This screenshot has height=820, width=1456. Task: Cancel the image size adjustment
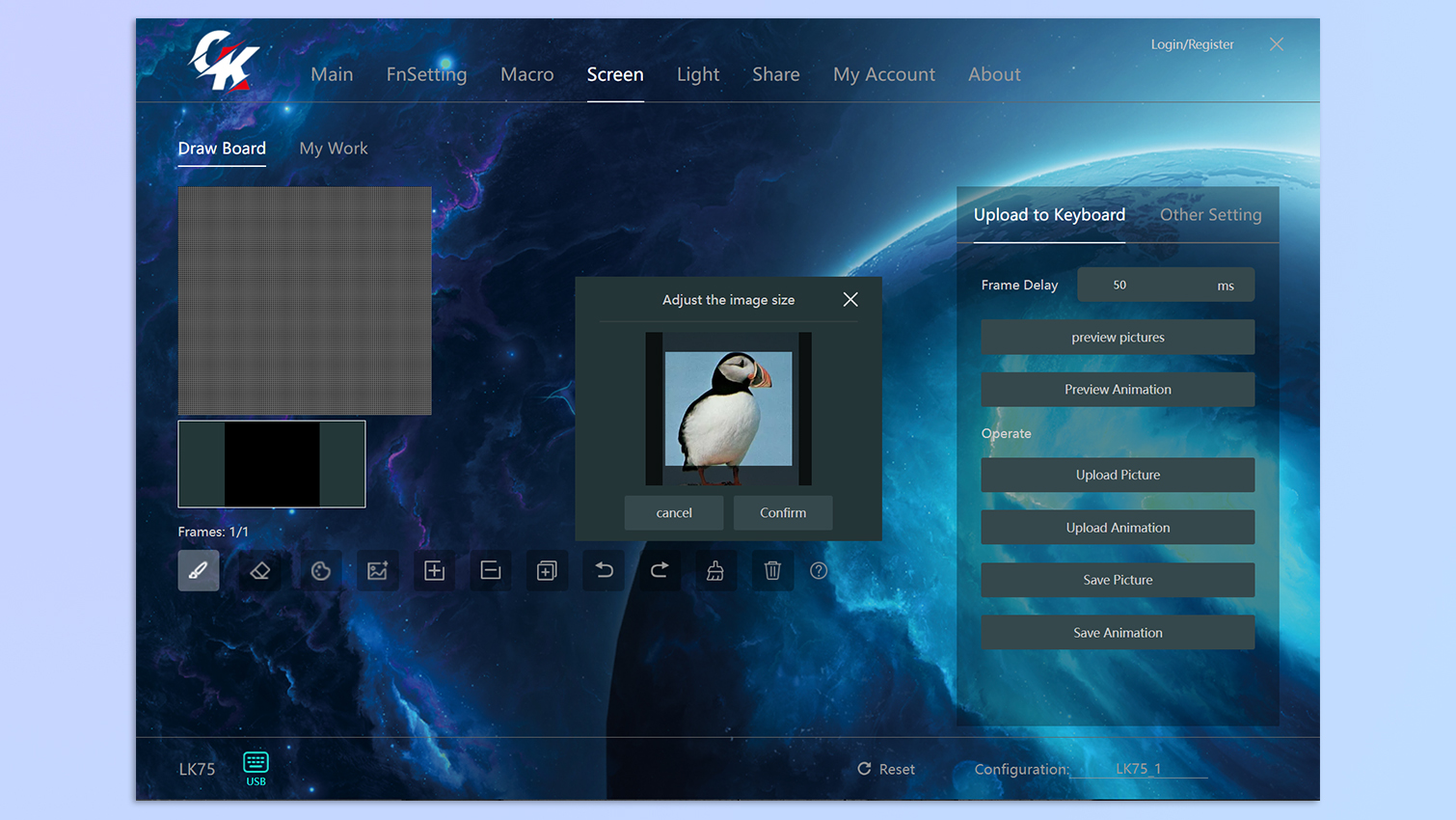click(x=674, y=513)
